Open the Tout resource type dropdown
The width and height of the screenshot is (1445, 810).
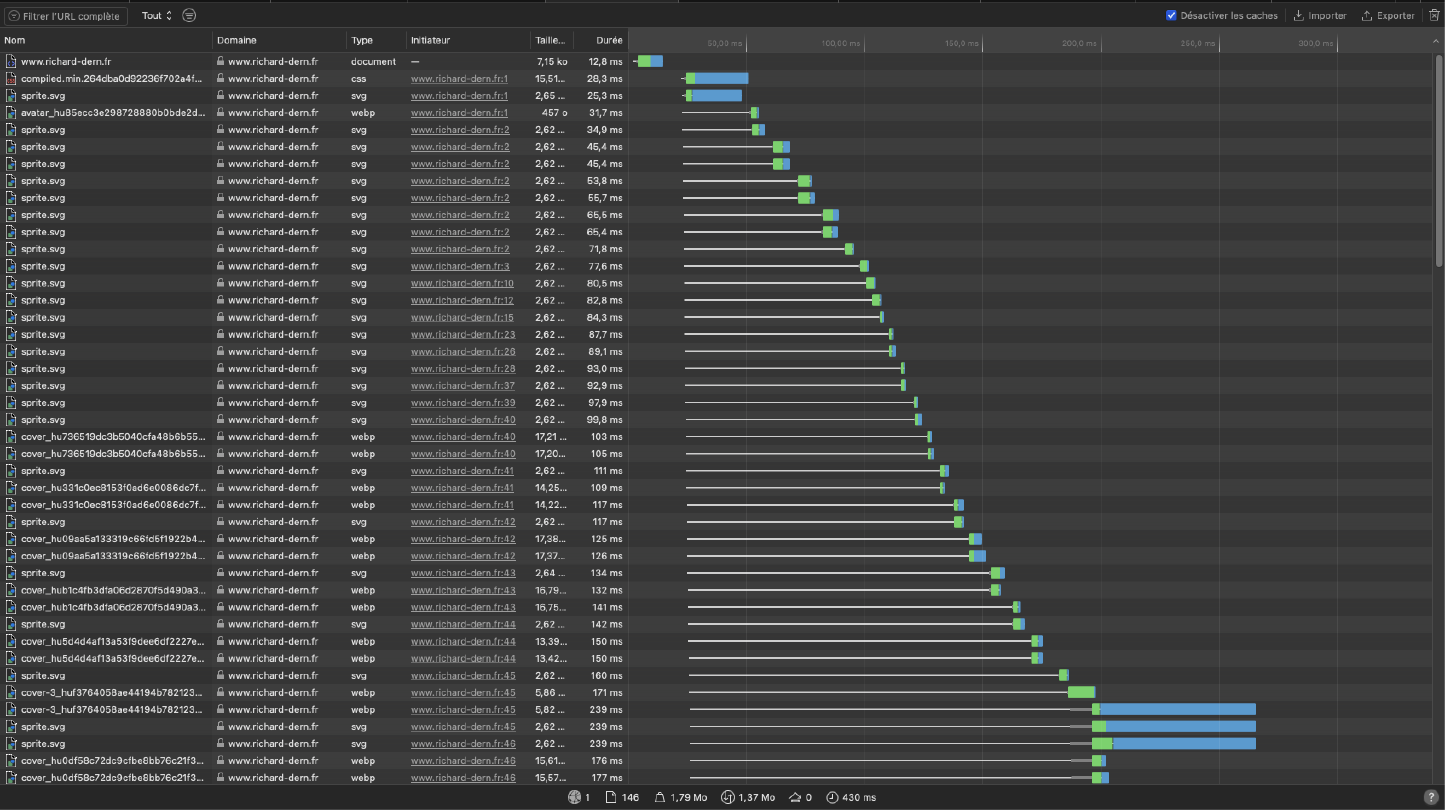[156, 16]
